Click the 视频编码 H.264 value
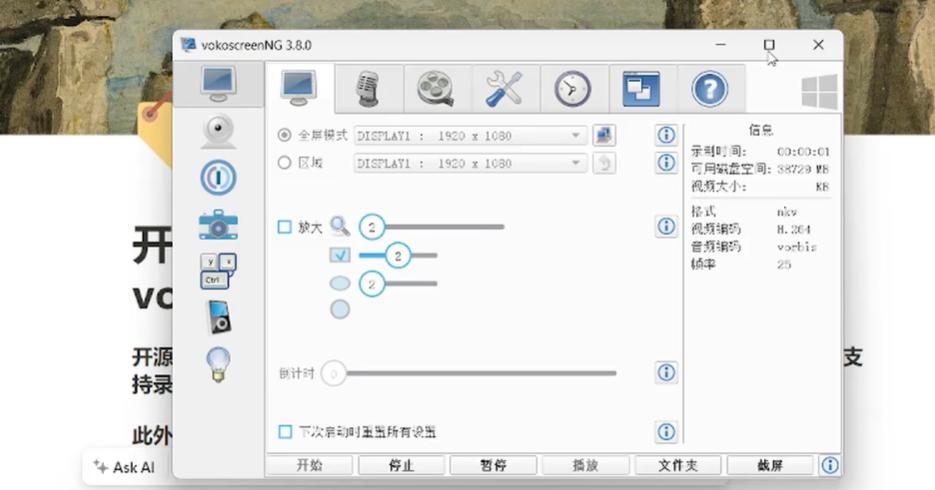This screenshot has width=935, height=490. click(x=794, y=229)
